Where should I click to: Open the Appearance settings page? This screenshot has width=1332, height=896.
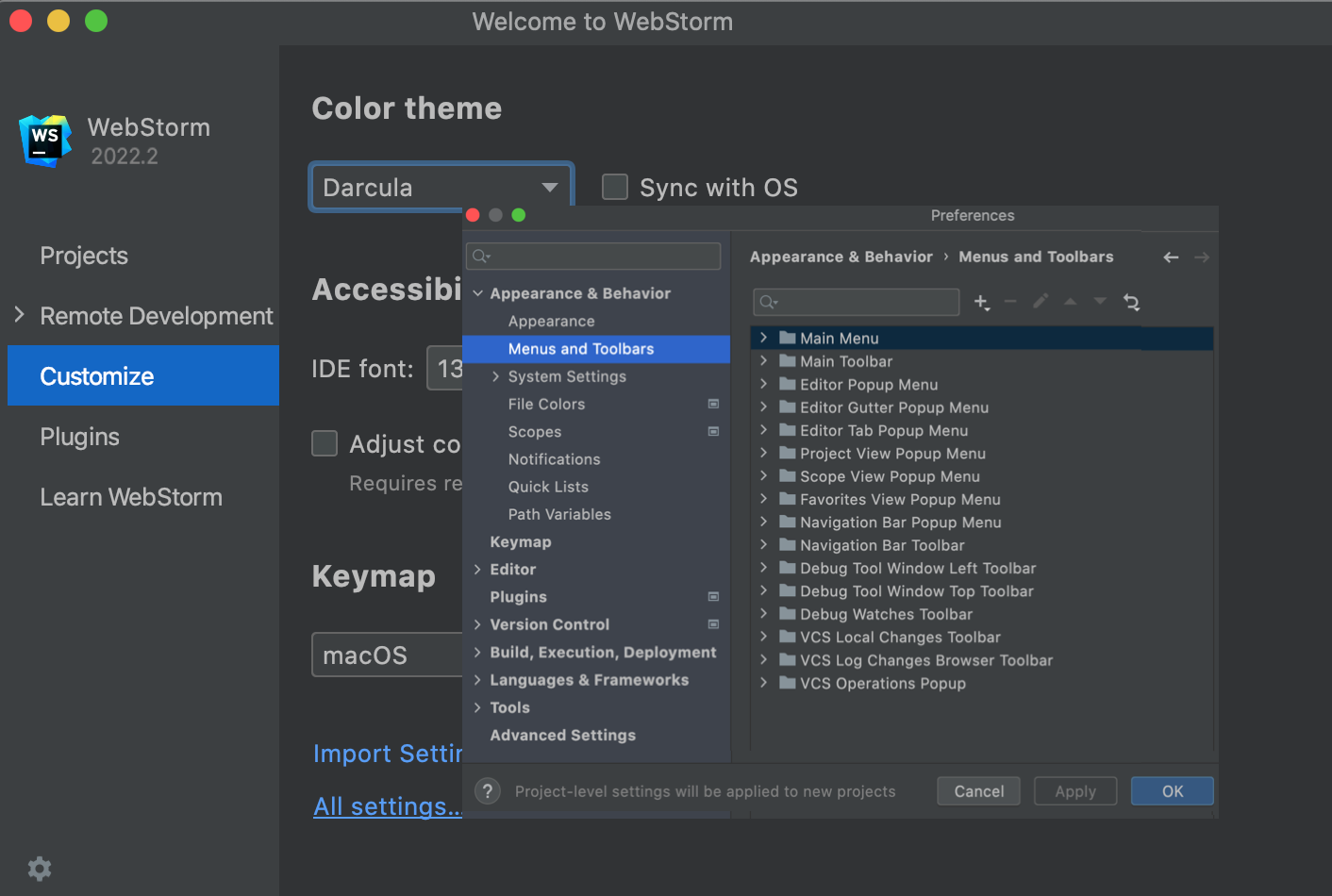click(551, 322)
